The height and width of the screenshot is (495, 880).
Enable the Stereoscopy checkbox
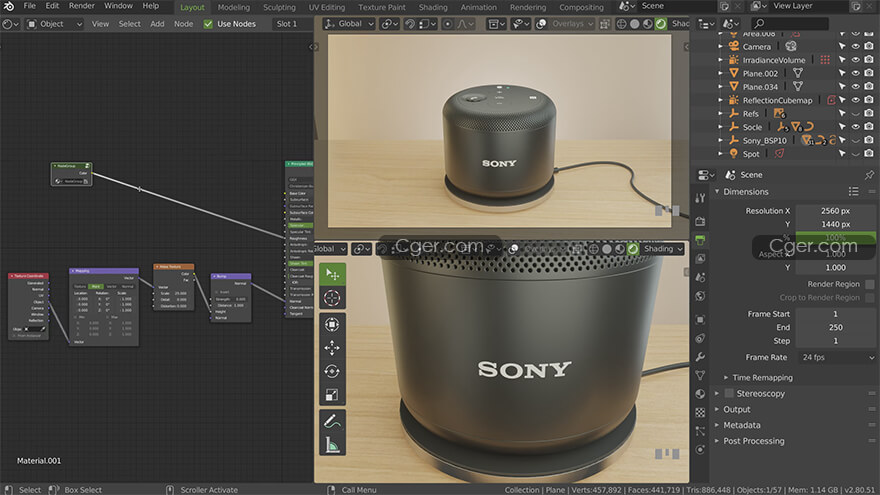click(729, 393)
